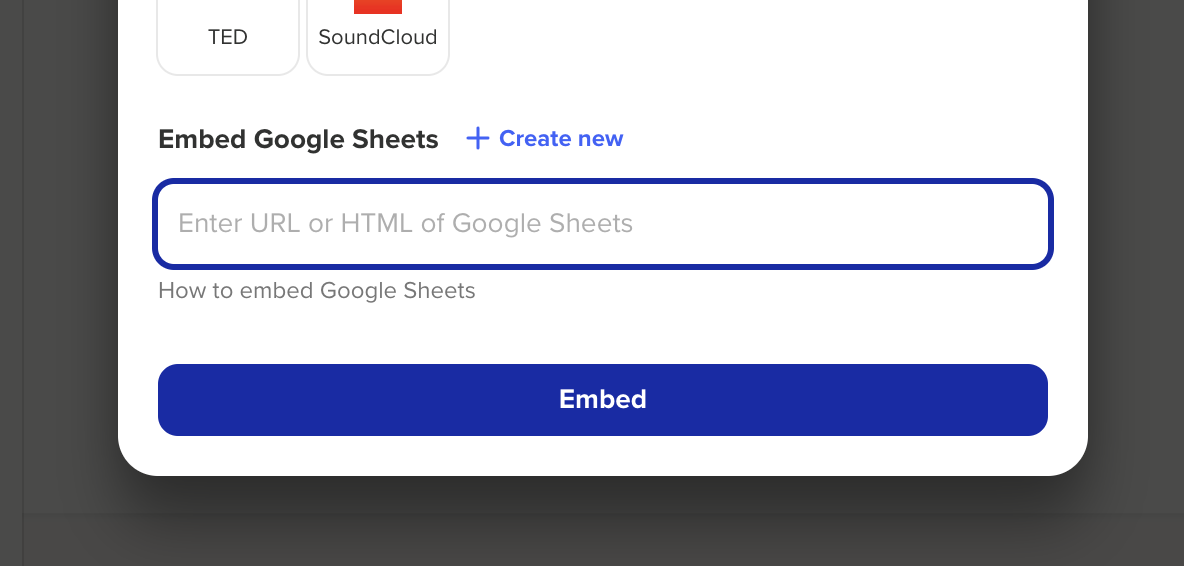Image resolution: width=1184 pixels, height=566 pixels.
Task: Click the TED text label
Action: (x=228, y=38)
